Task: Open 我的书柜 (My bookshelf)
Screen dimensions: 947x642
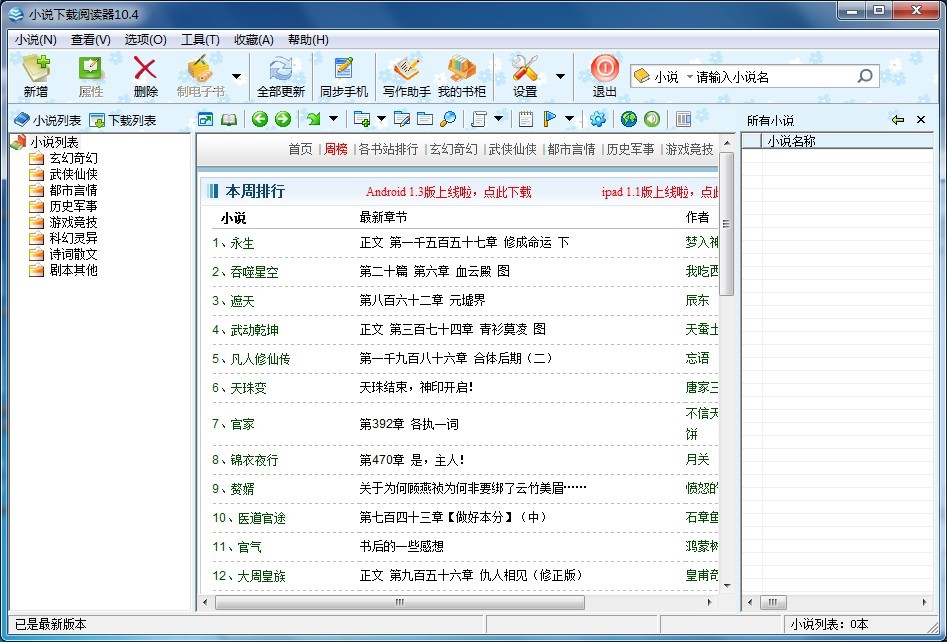Action: click(461, 76)
